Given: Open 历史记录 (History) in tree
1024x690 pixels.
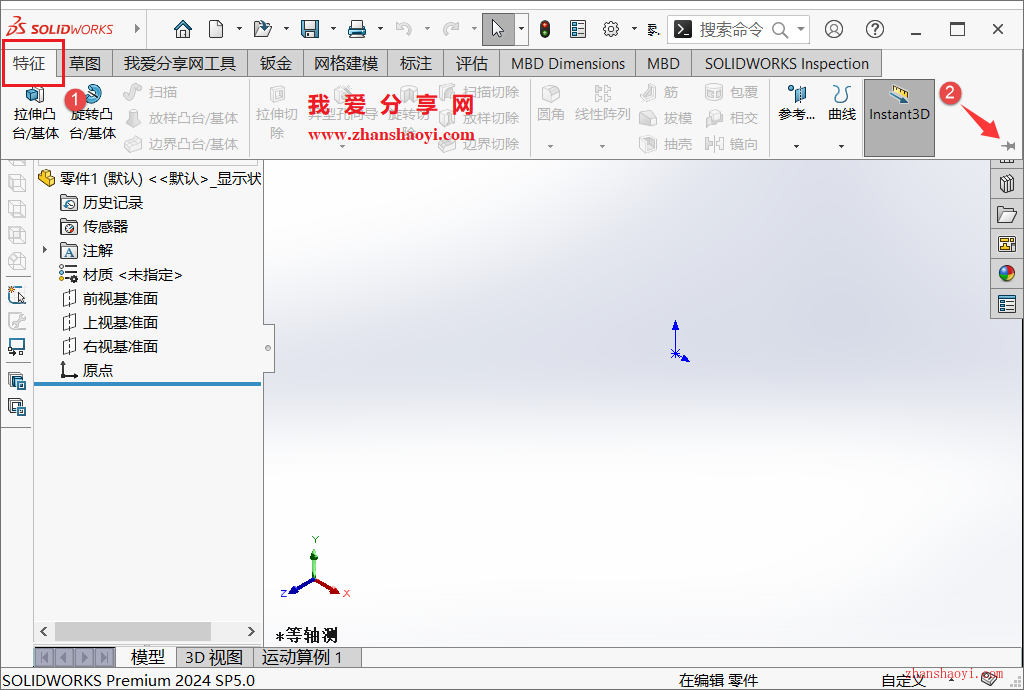Looking at the screenshot, I should 101,202.
